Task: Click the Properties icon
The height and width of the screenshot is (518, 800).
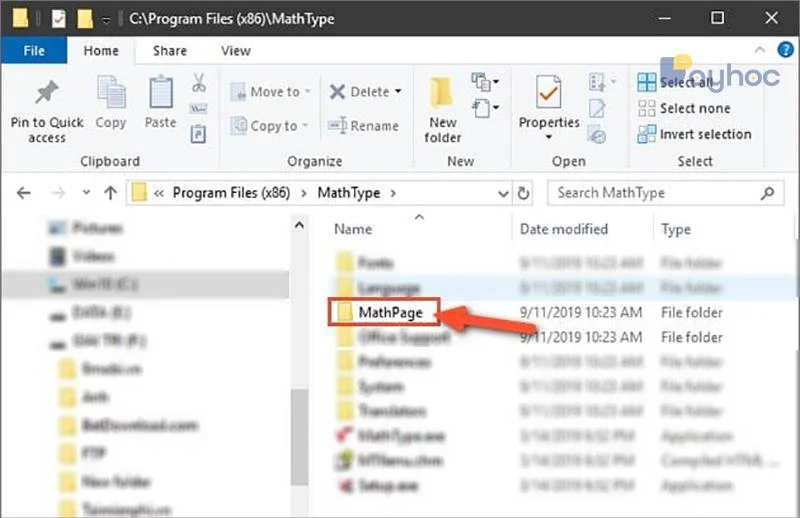Action: tap(548, 93)
